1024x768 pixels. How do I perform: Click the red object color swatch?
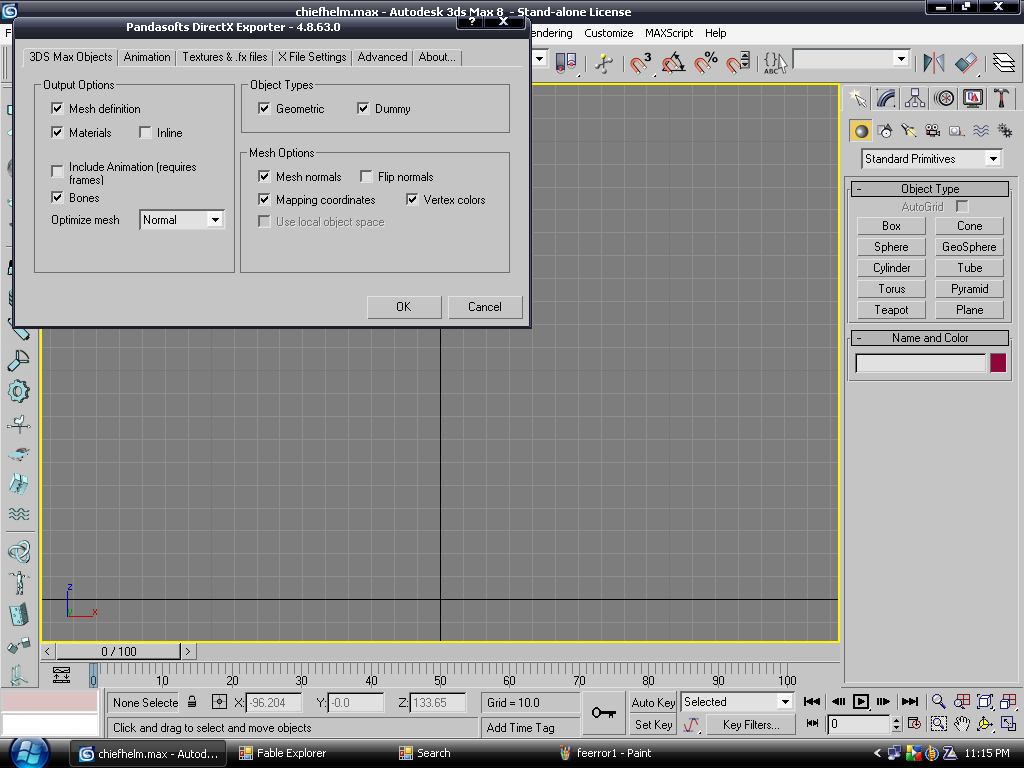tap(998, 363)
